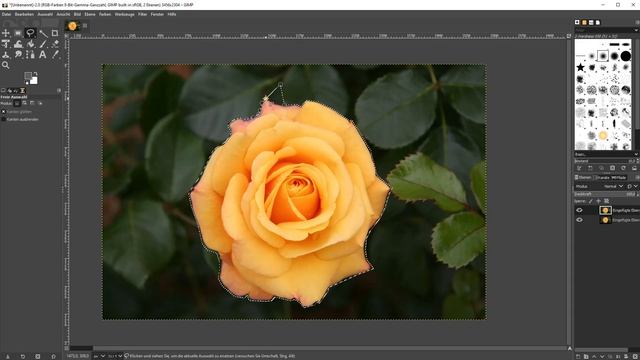Screen dimensions: 640x360
Task: Open the Patterns dockable tab icon
Action: 584,22
